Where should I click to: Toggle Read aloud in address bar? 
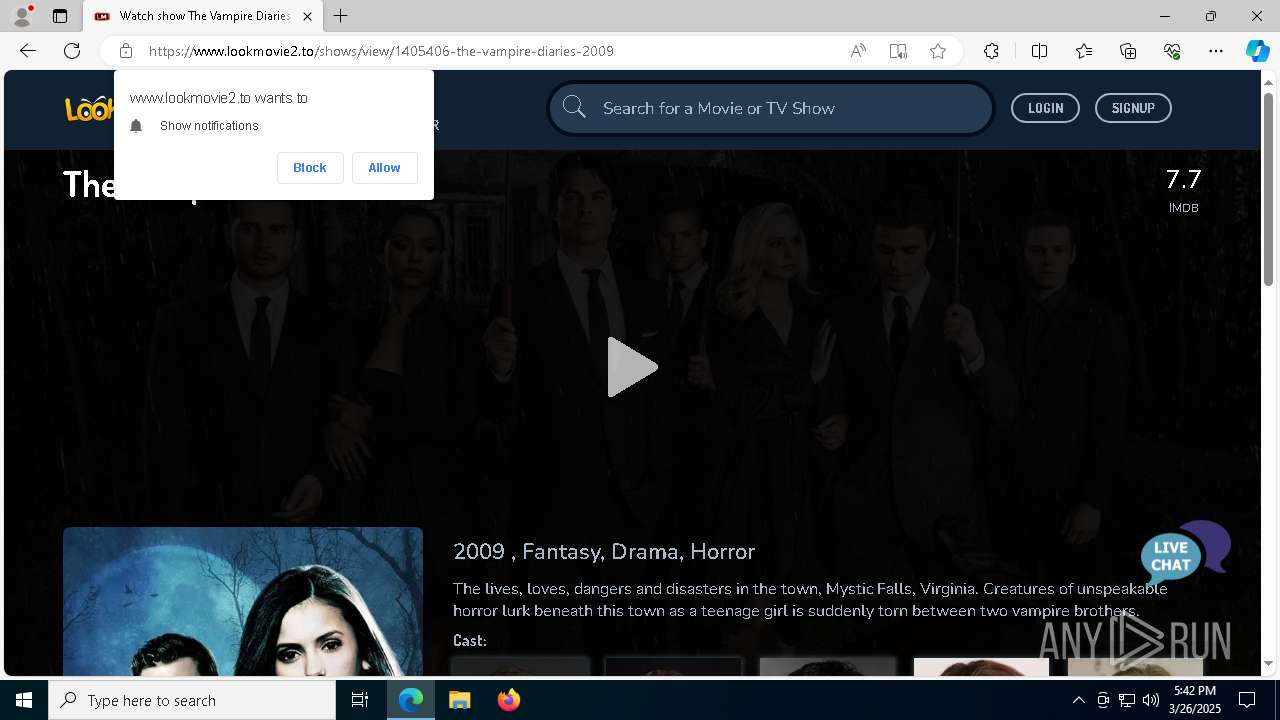[x=858, y=51]
